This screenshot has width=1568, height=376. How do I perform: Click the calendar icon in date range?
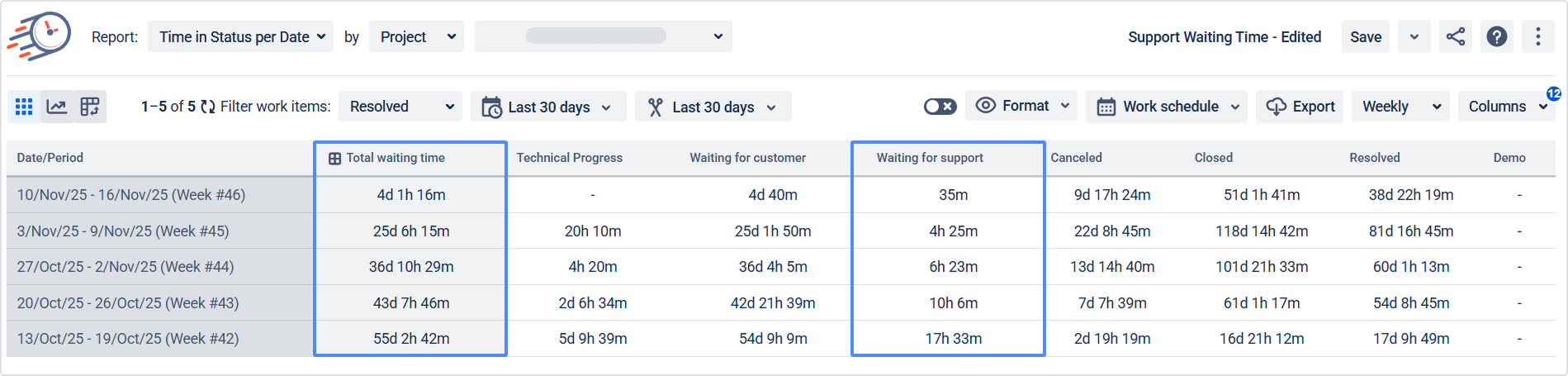click(491, 107)
